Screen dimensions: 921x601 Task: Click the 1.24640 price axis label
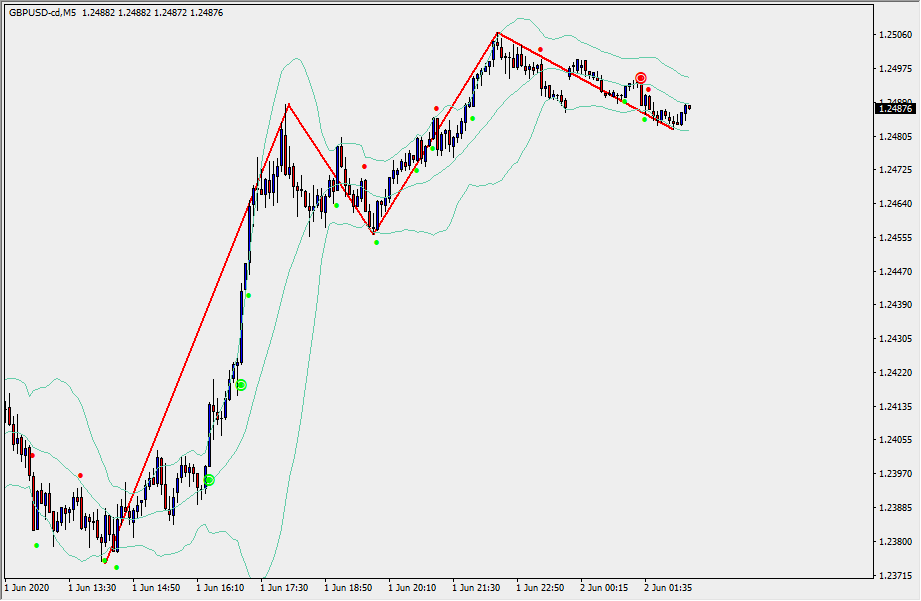894,204
